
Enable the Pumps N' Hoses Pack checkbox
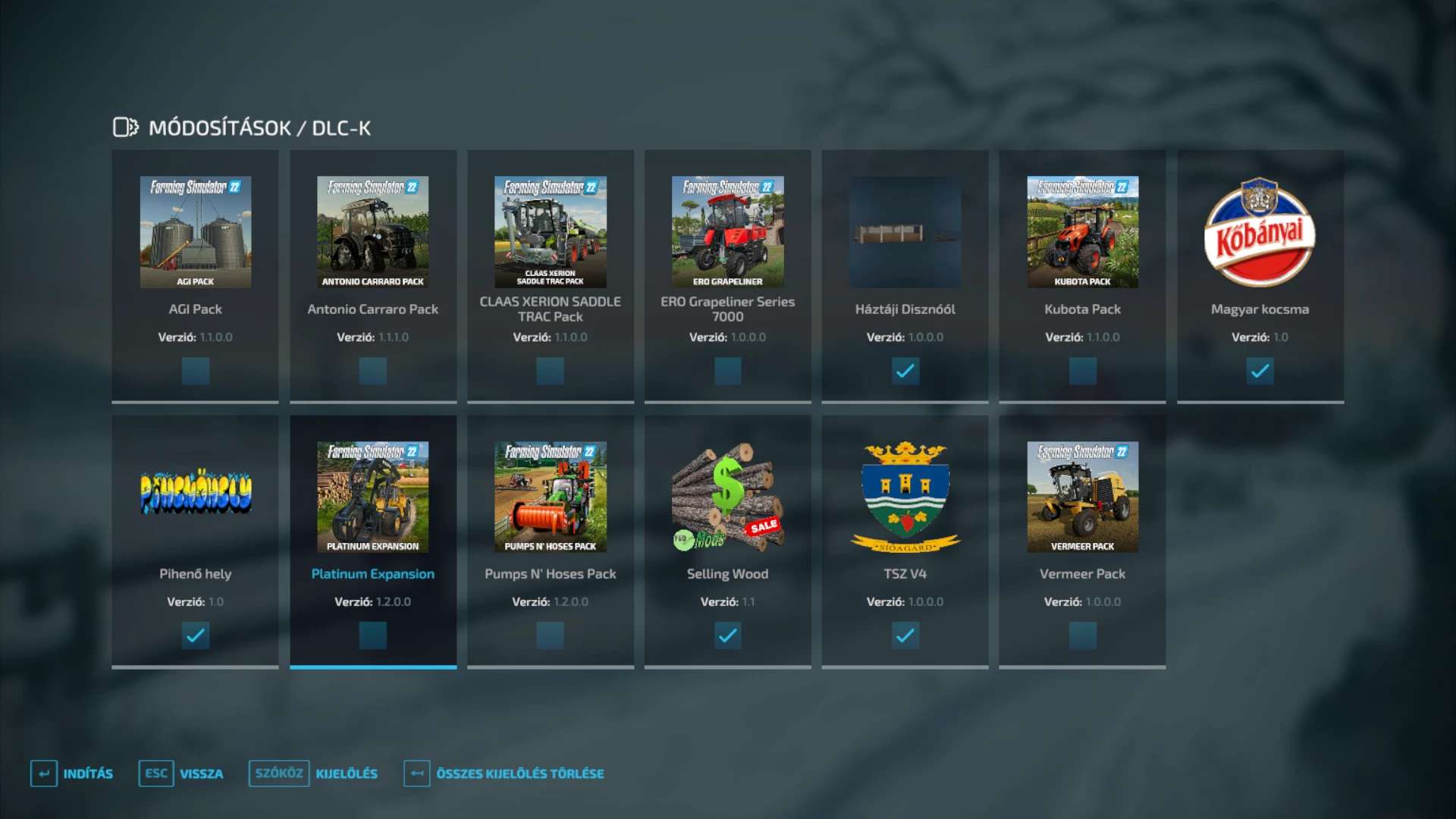click(x=550, y=635)
